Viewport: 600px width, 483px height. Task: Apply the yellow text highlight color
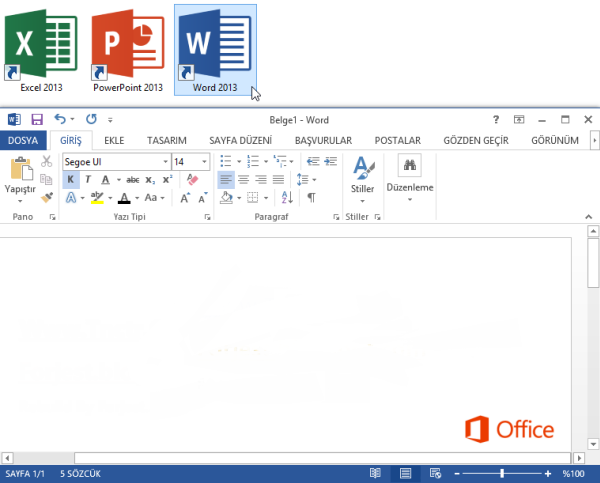click(97, 198)
